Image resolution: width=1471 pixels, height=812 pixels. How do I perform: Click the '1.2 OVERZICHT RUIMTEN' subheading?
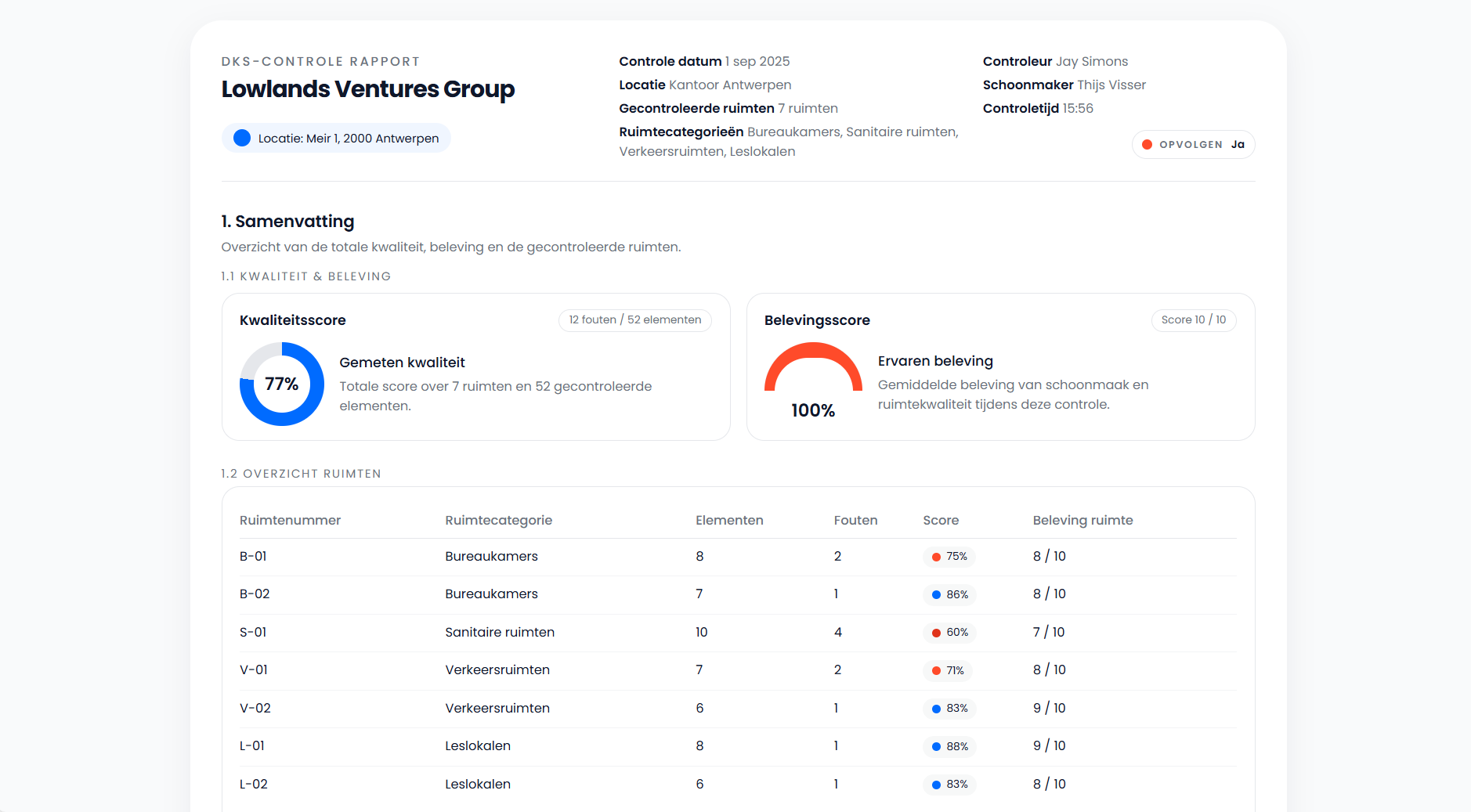tap(301, 474)
